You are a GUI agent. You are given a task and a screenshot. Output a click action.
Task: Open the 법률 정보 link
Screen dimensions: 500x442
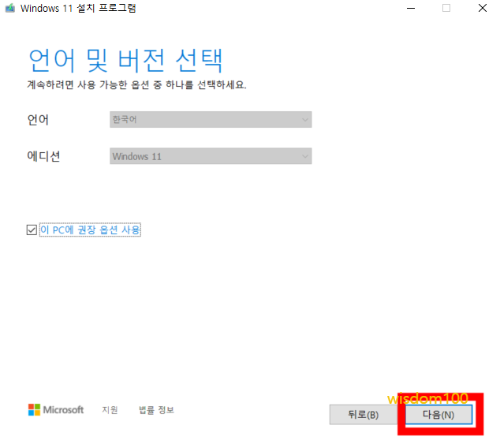156,410
